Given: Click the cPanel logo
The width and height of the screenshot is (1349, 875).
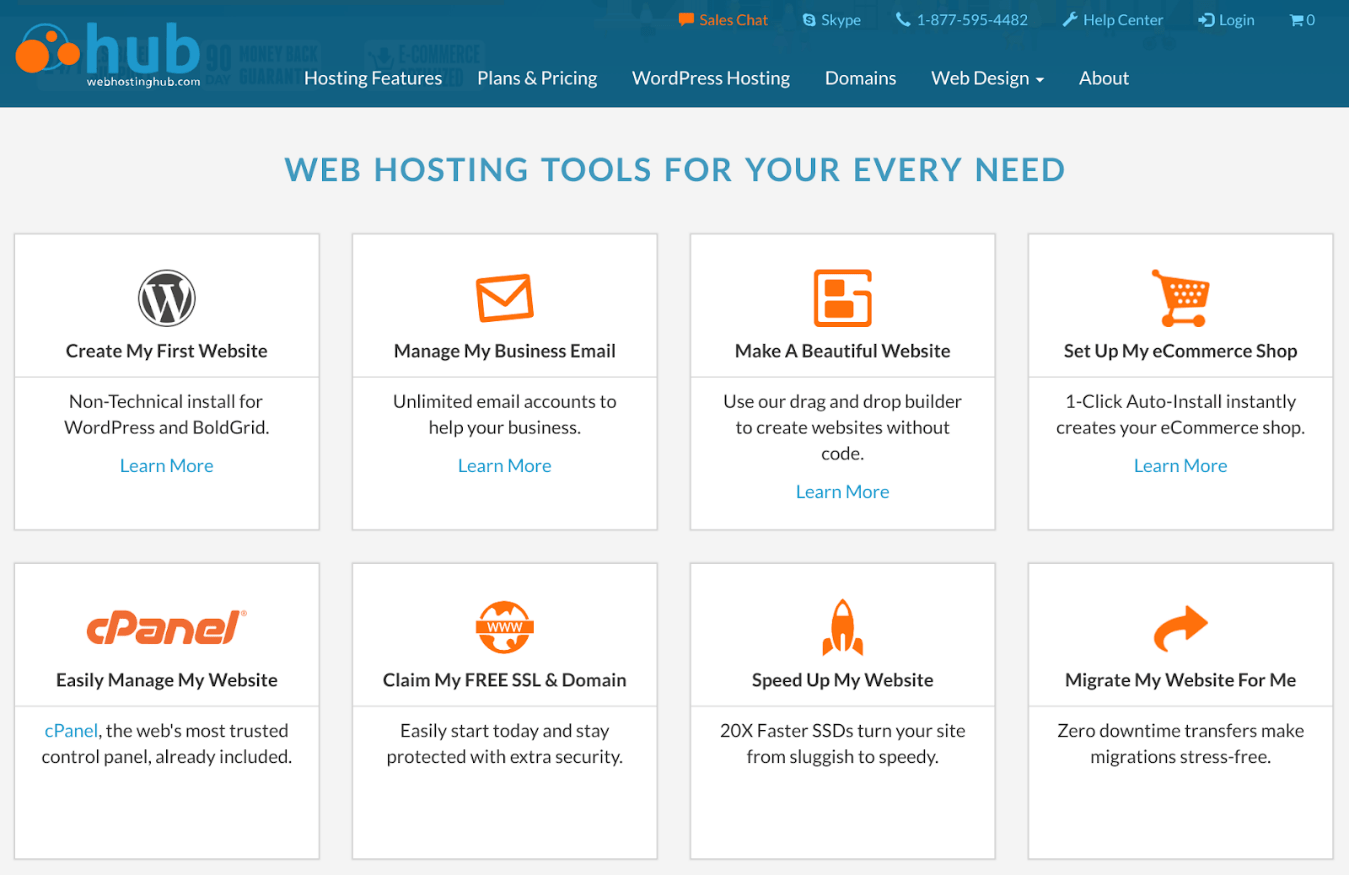Looking at the screenshot, I should (x=167, y=627).
